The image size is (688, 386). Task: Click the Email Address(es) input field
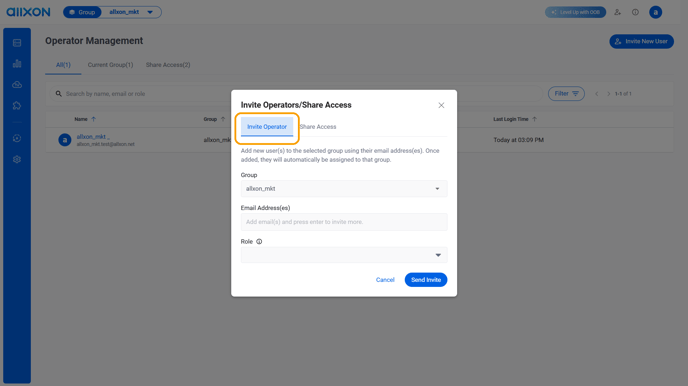(344, 222)
